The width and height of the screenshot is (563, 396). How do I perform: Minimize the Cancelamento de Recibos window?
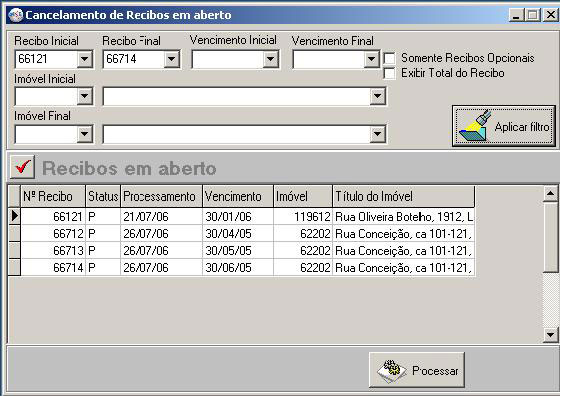[516, 15]
